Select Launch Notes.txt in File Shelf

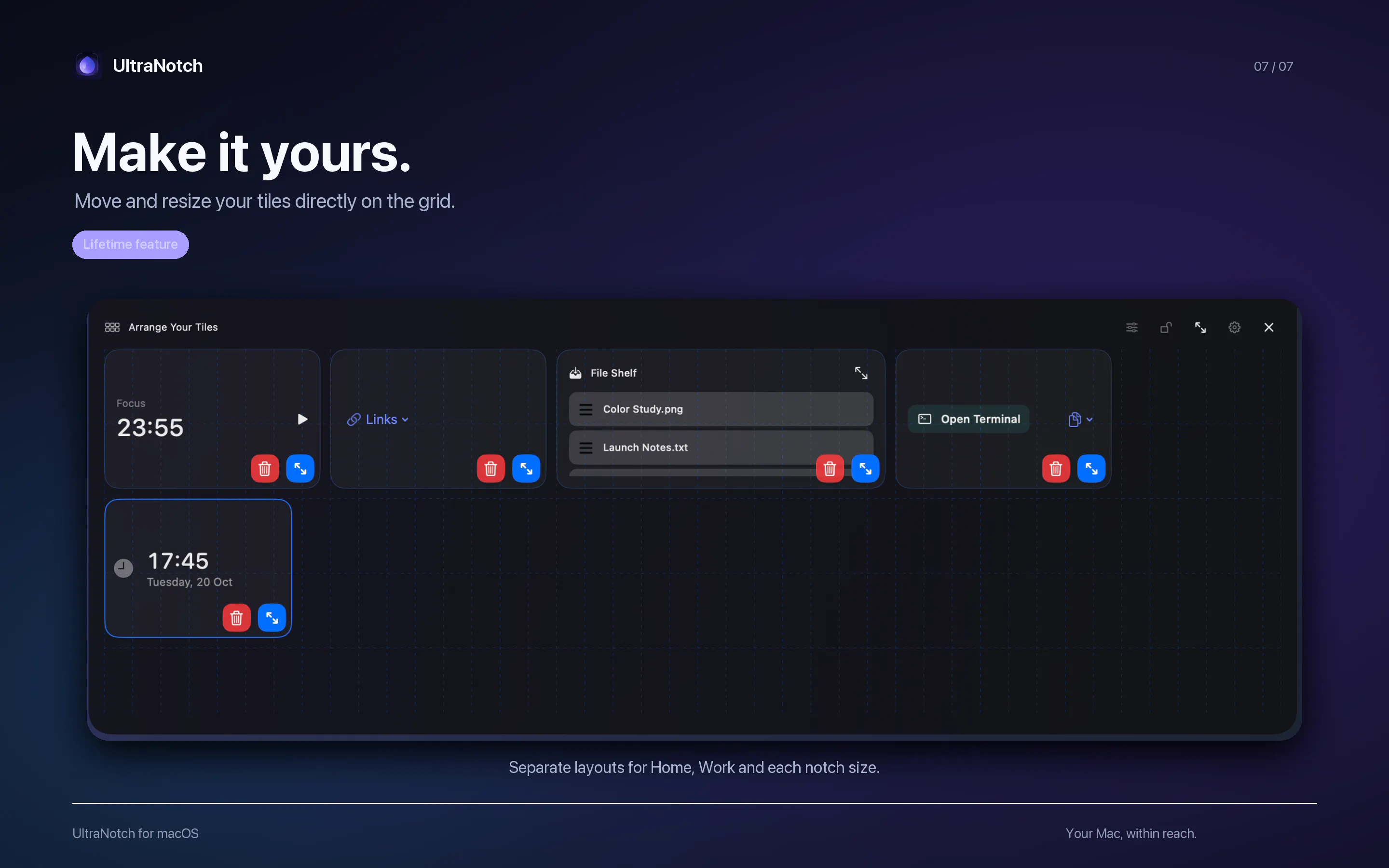coord(721,447)
